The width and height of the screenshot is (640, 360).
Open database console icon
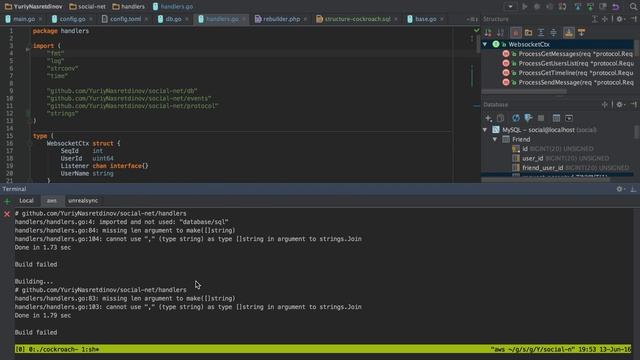[x=569, y=118]
